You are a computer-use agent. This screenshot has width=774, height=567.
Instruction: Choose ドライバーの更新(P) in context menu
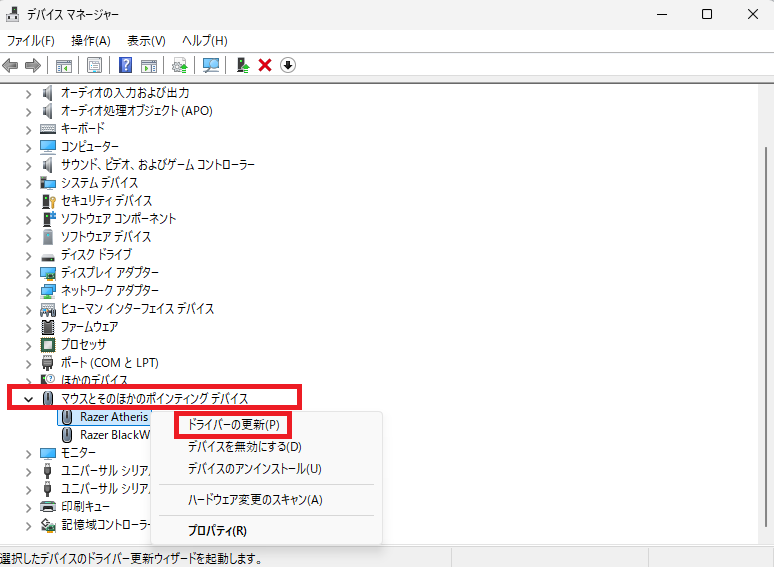234,425
